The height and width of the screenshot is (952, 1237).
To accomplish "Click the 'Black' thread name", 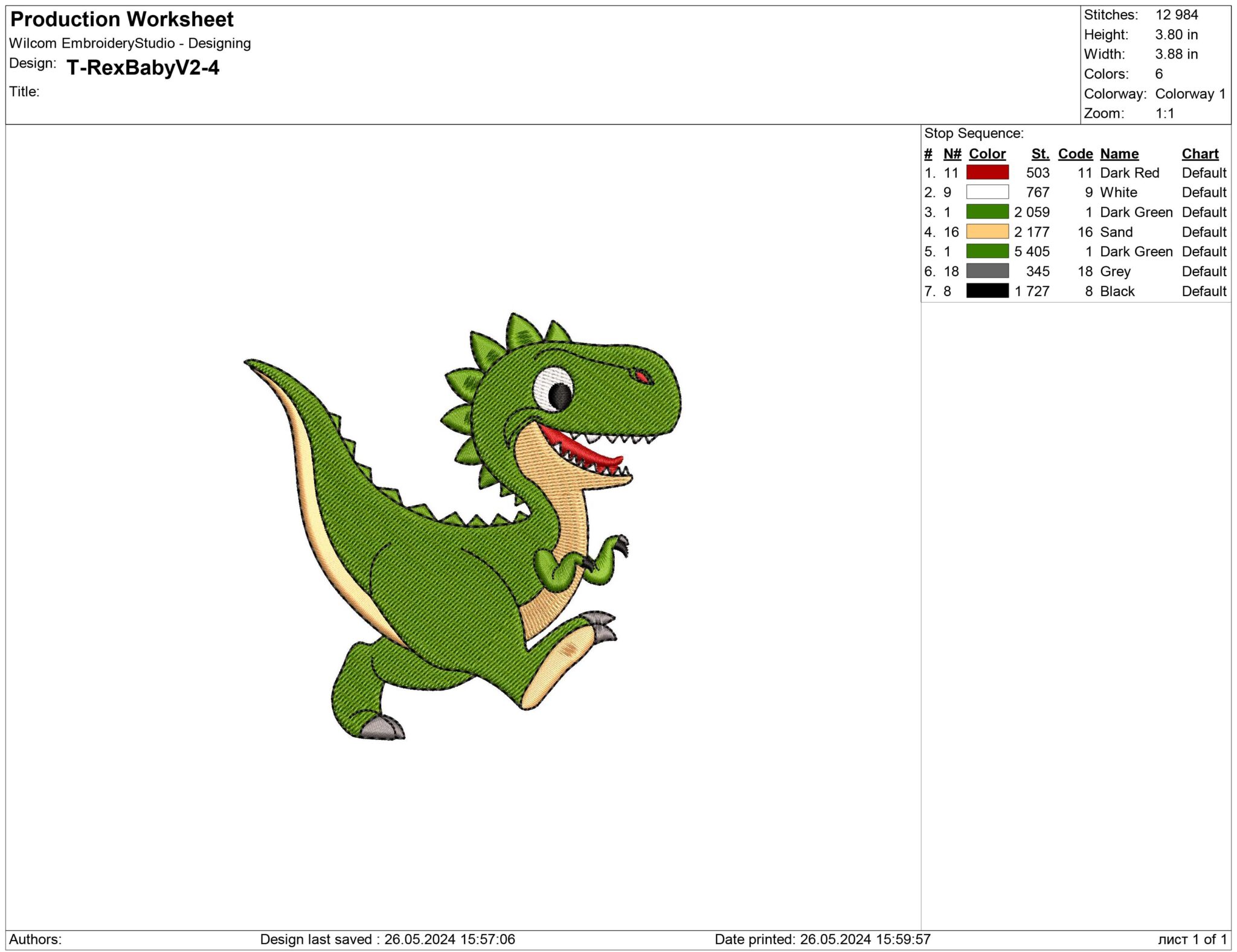I will [1117, 291].
